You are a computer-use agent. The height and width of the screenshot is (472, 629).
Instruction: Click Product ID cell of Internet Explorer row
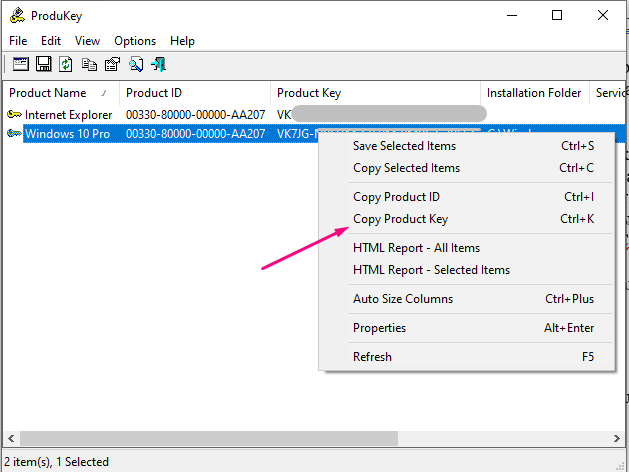(195, 115)
